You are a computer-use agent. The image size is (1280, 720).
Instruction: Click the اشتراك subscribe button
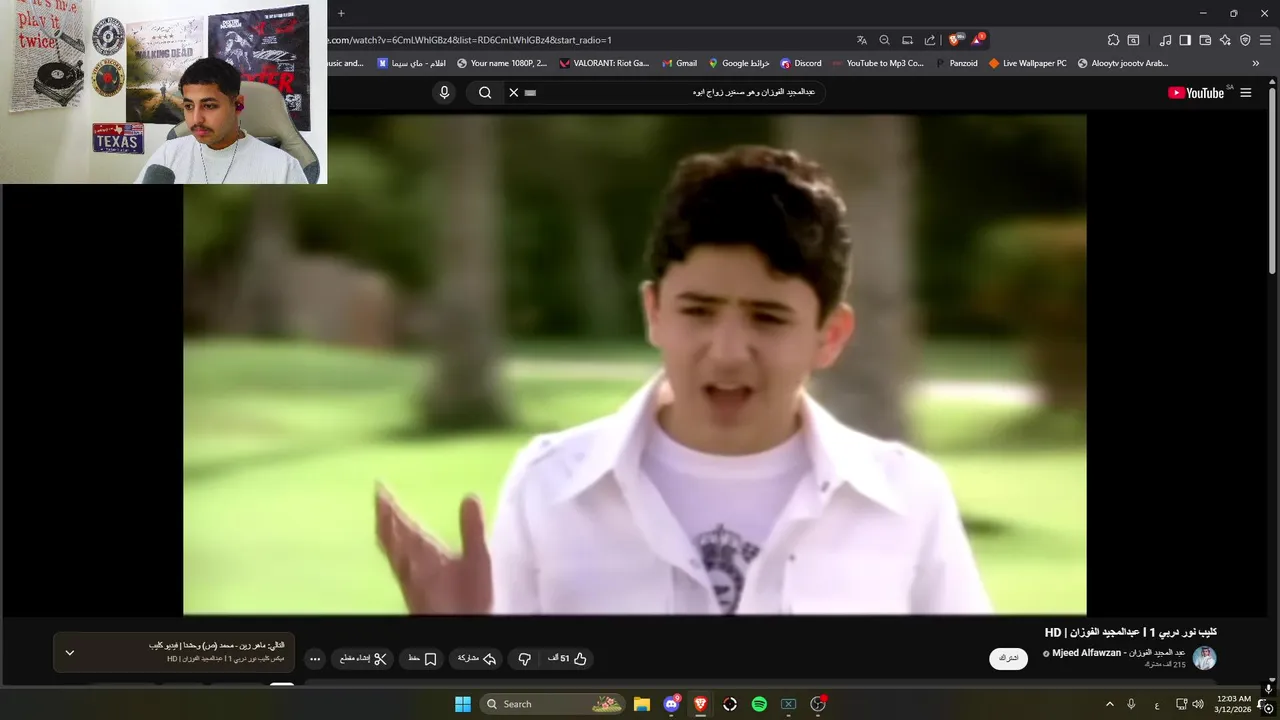1008,658
